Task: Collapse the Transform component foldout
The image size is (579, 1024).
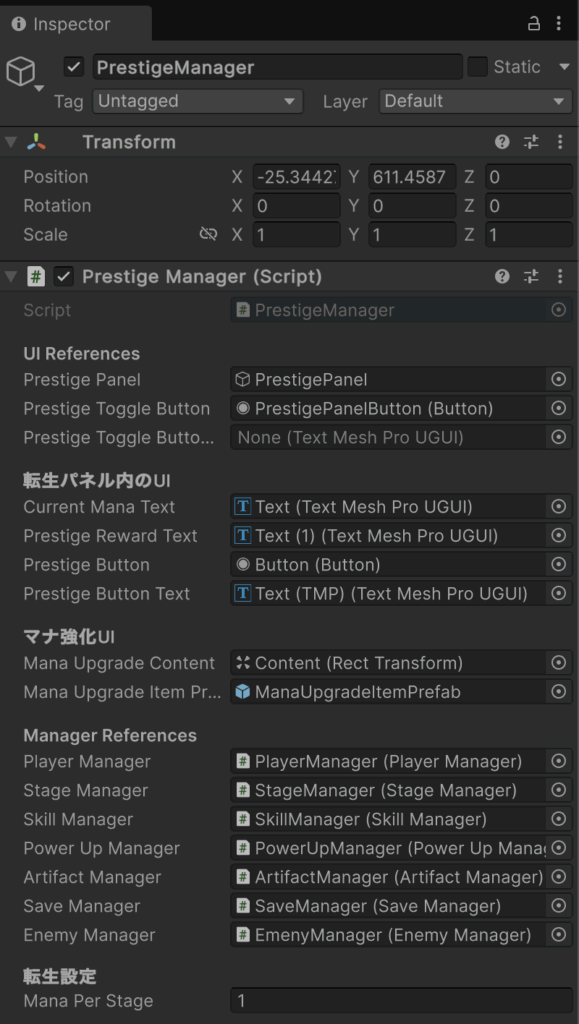Action: pos(10,142)
